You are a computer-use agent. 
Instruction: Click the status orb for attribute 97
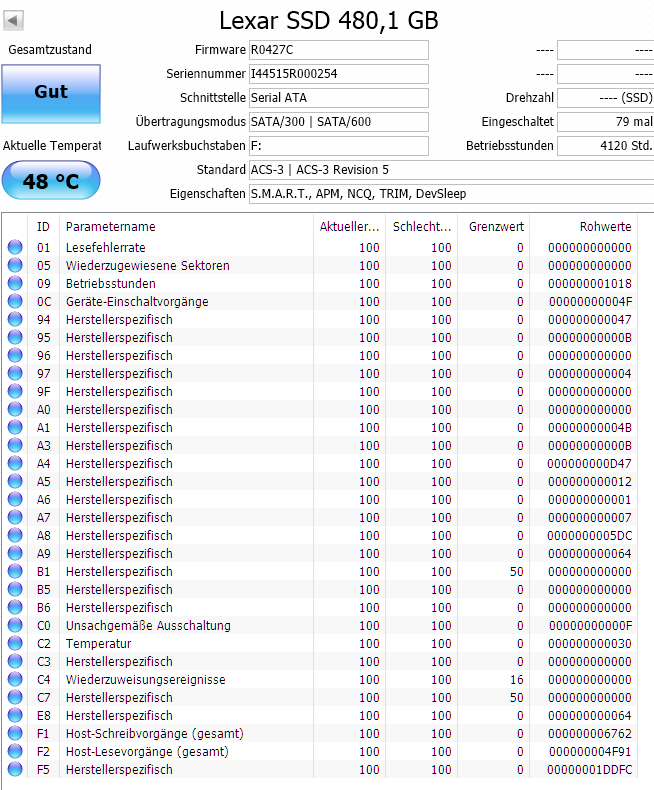pos(15,373)
